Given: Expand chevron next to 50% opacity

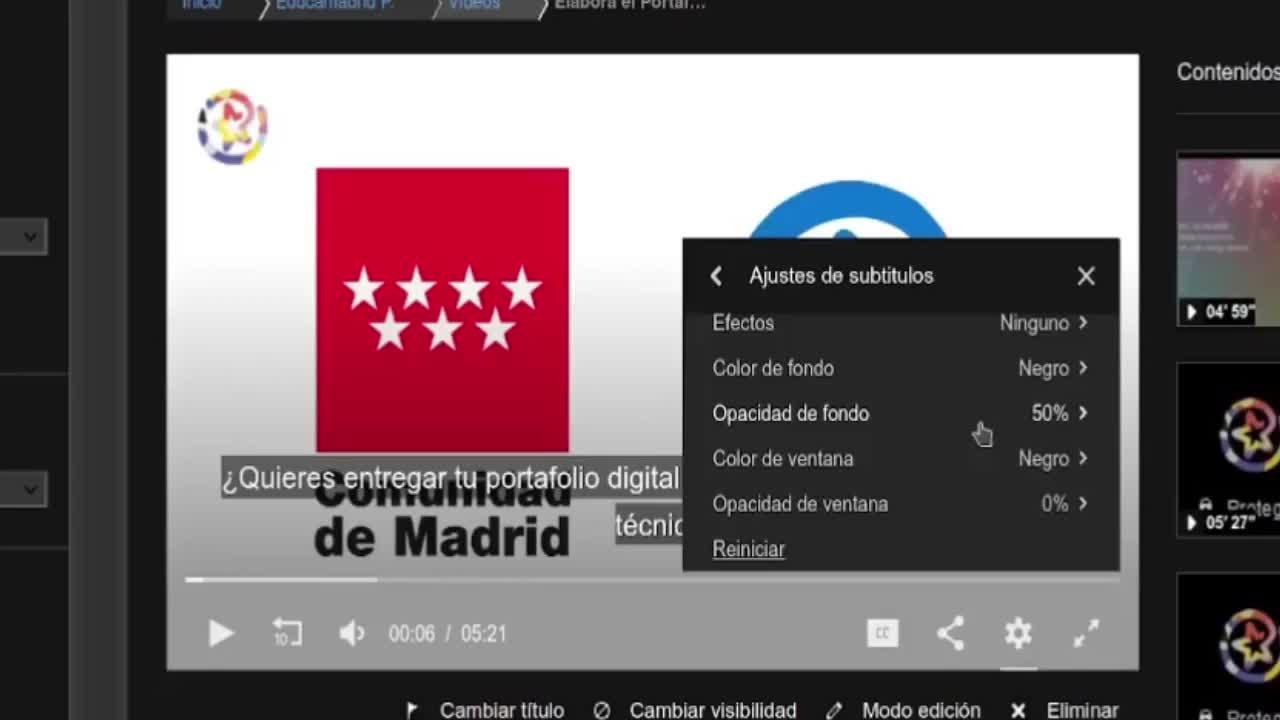Looking at the screenshot, I should pos(1083,413).
